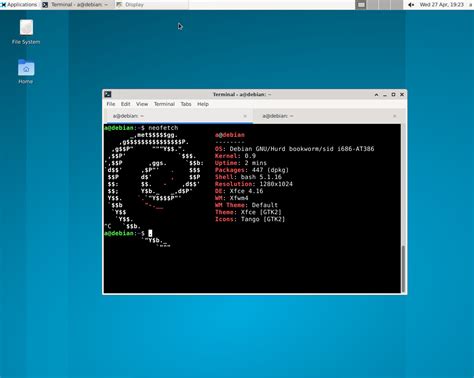
Task: Open the Applications menu in the panel
Action: 19,5
